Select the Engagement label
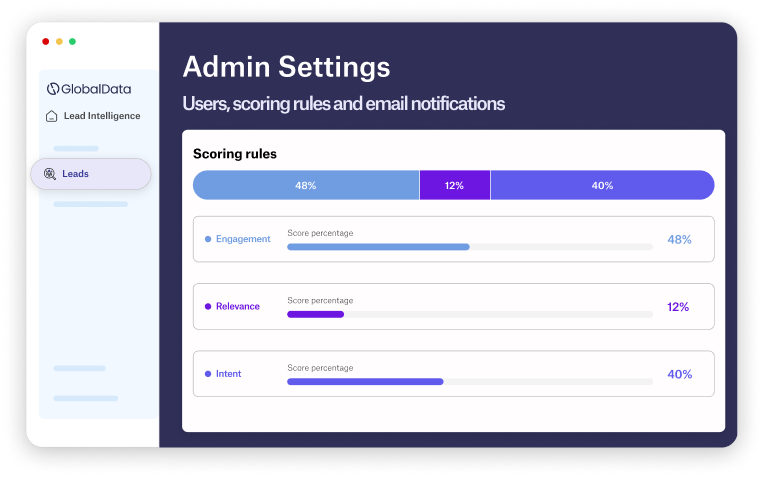 tap(243, 239)
